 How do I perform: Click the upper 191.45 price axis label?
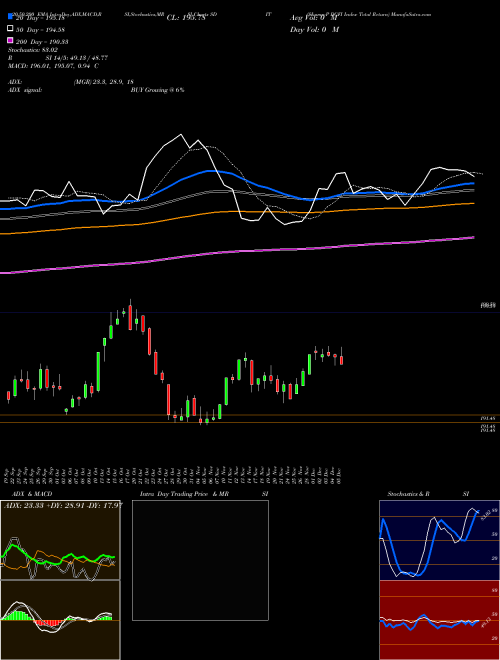488,418
